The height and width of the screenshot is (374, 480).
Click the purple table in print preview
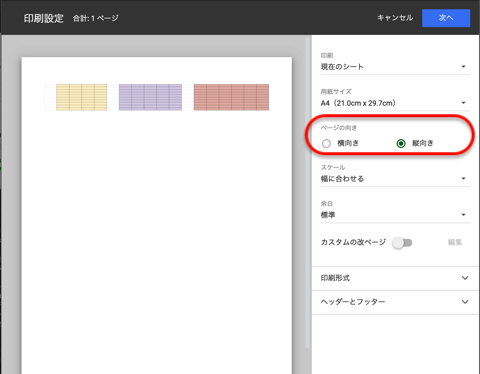coord(150,97)
